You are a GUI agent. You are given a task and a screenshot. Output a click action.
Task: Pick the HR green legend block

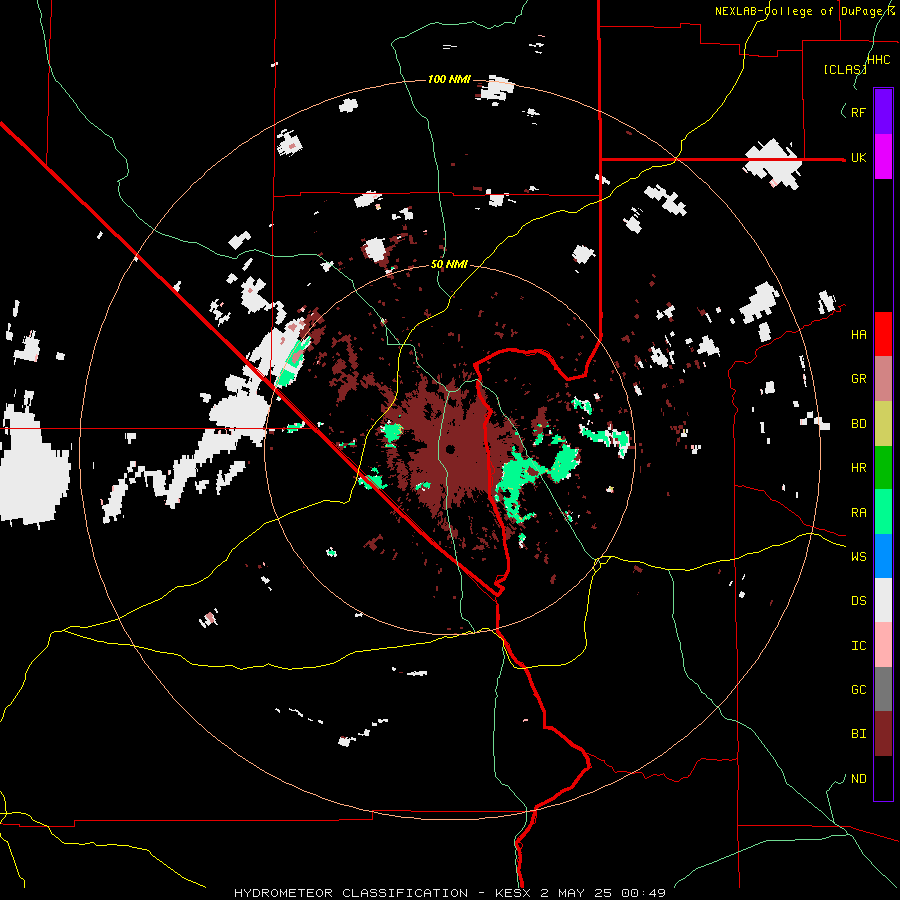coord(883,468)
